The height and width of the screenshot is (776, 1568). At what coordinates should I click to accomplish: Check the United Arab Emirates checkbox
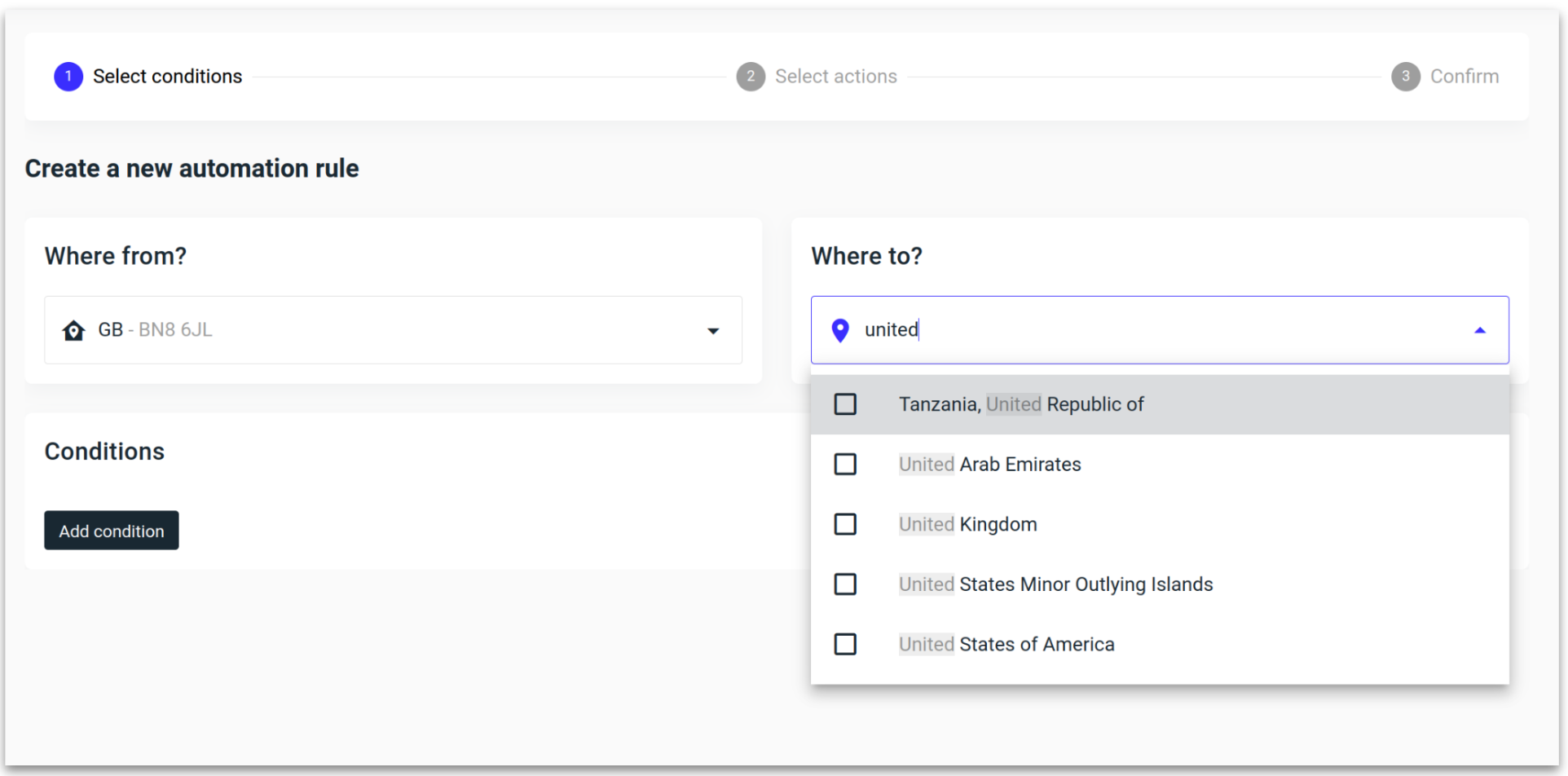pyautogui.click(x=845, y=465)
